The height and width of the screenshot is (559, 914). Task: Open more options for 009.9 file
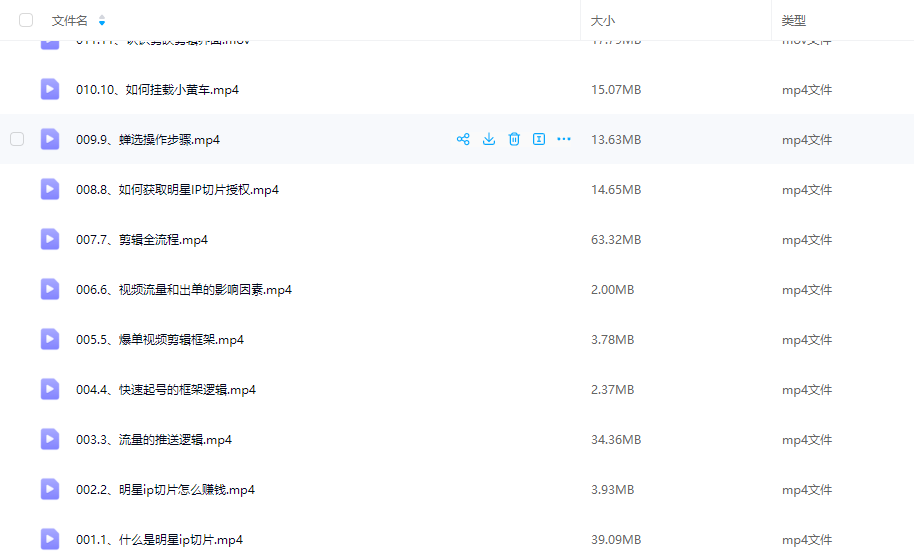[x=564, y=139]
